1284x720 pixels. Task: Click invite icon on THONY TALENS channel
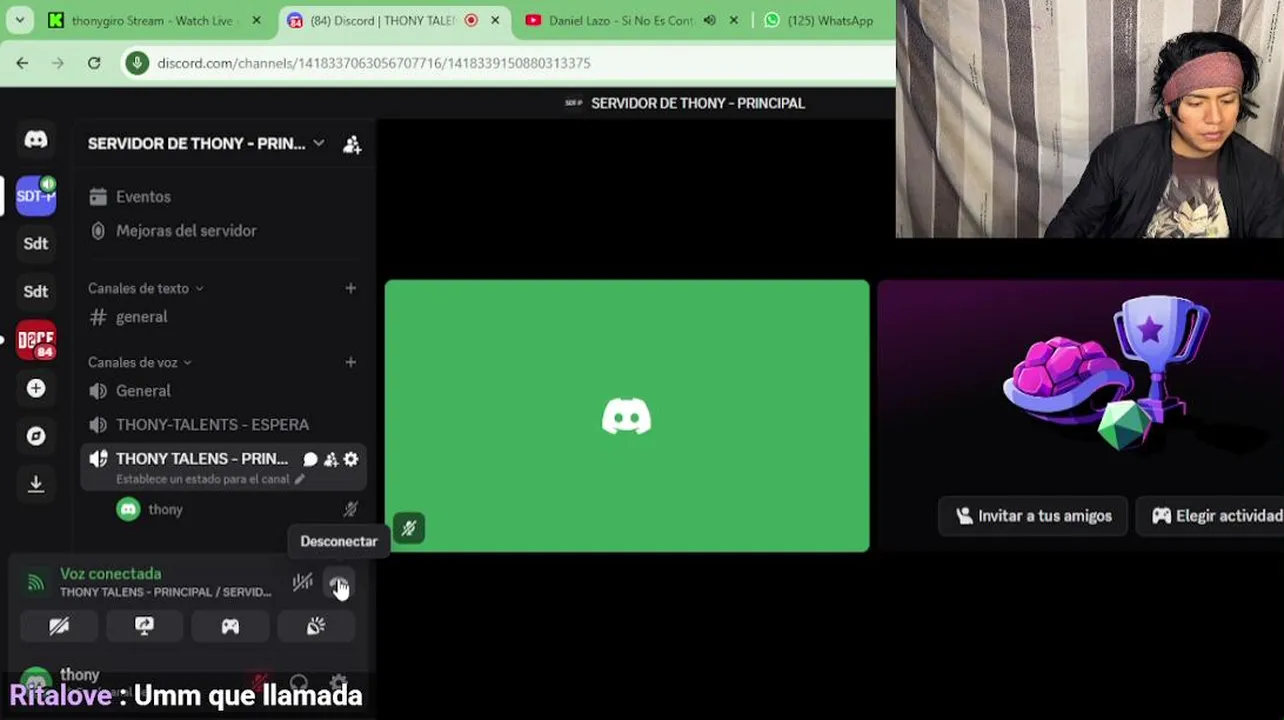point(331,459)
